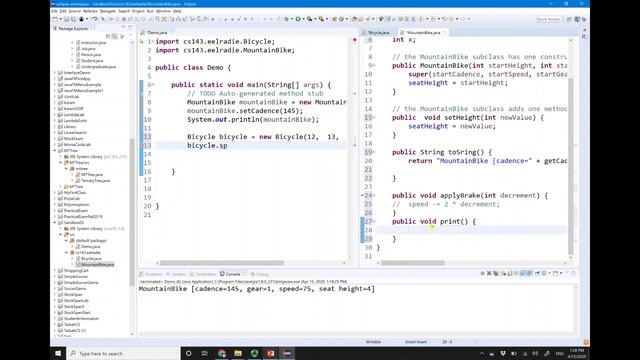Image resolution: width=640 pixels, height=360 pixels.
Task: Switch to the Bicycle.java editor tab
Action: pos(379,32)
